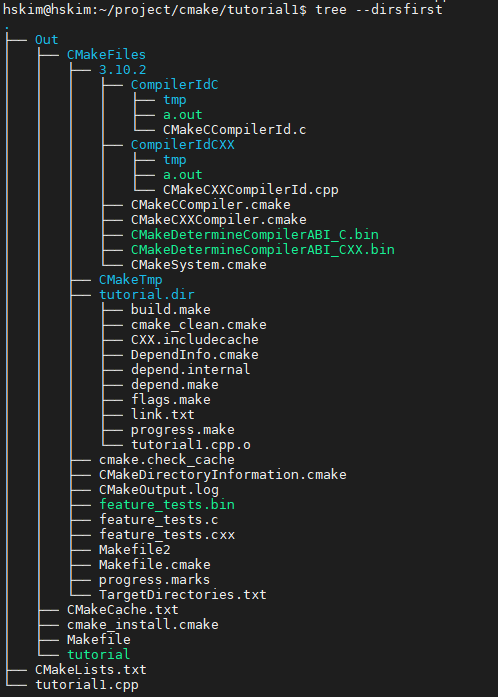498x697 pixels.
Task: Select the 'CMakeCache.txt' entry
Action: pos(123,609)
